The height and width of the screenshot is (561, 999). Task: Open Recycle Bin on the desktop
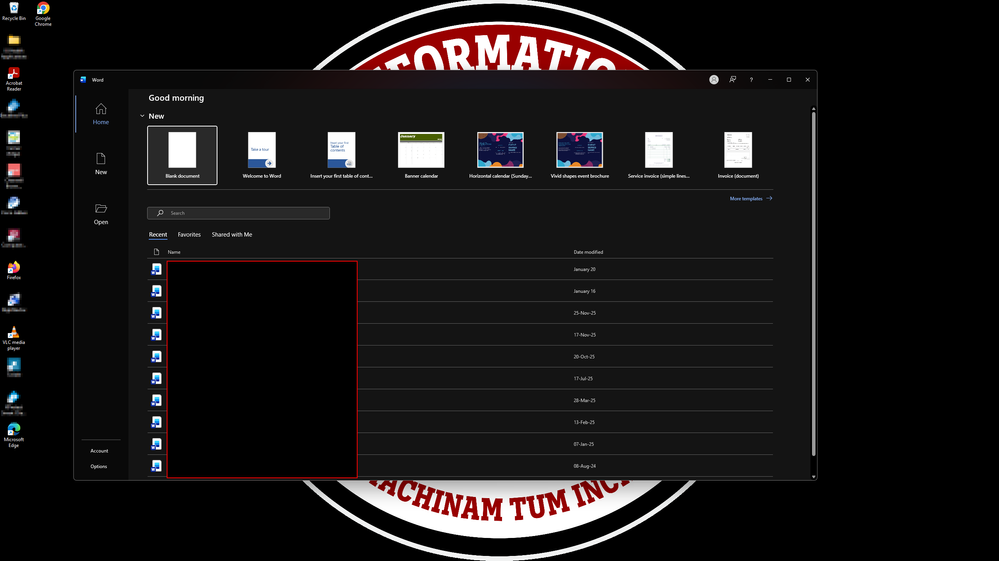click(x=13, y=11)
